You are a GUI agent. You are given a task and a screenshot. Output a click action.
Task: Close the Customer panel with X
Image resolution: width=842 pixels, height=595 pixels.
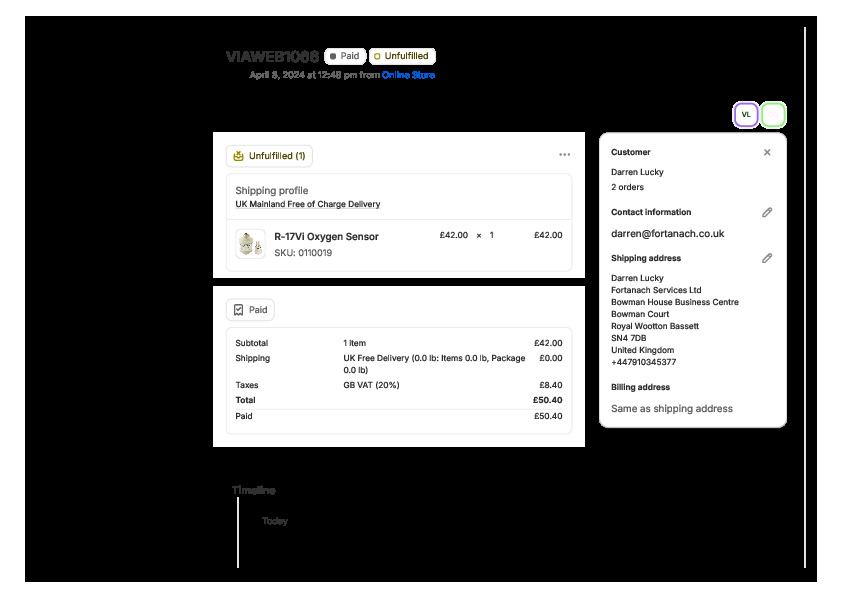coord(767,153)
